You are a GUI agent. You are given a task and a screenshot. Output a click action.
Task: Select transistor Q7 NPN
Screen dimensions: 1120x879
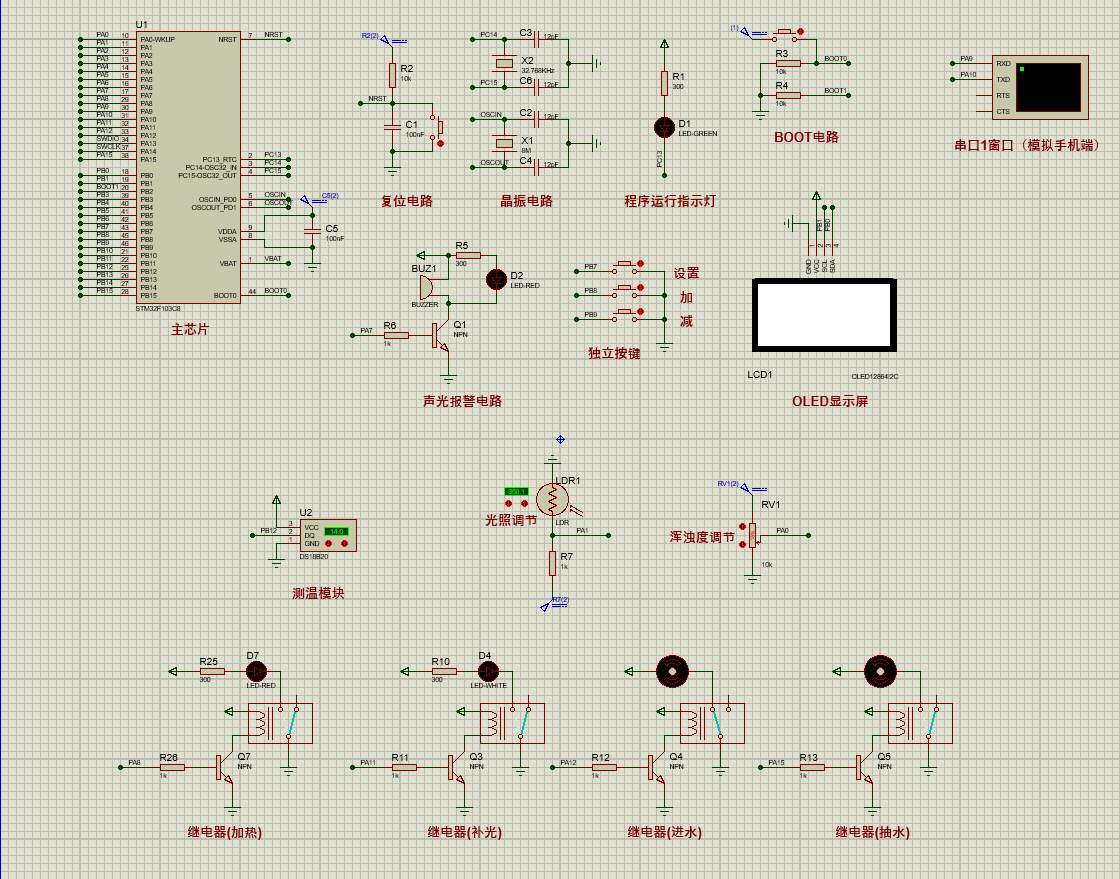(x=224, y=768)
